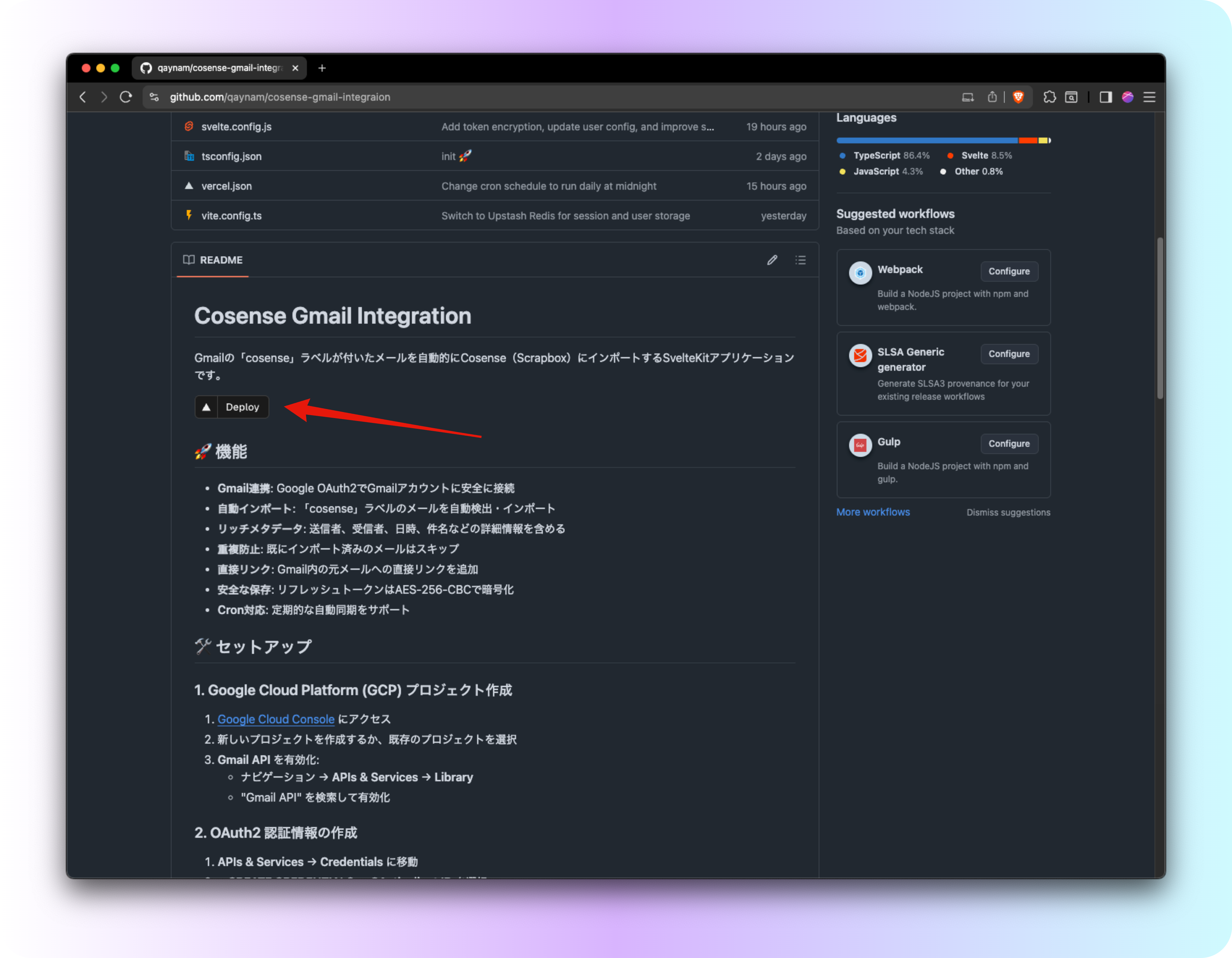Edit README with the pencil icon
This screenshot has width=1232, height=958.
772,260
